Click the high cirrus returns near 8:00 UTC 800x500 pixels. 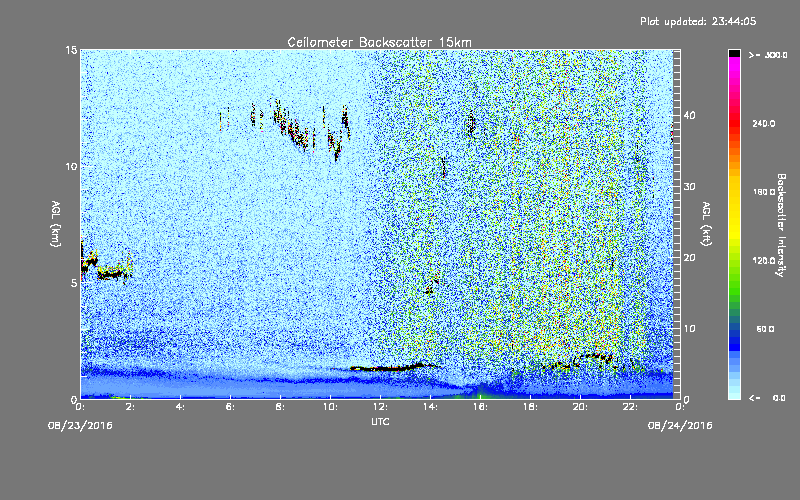[291, 127]
